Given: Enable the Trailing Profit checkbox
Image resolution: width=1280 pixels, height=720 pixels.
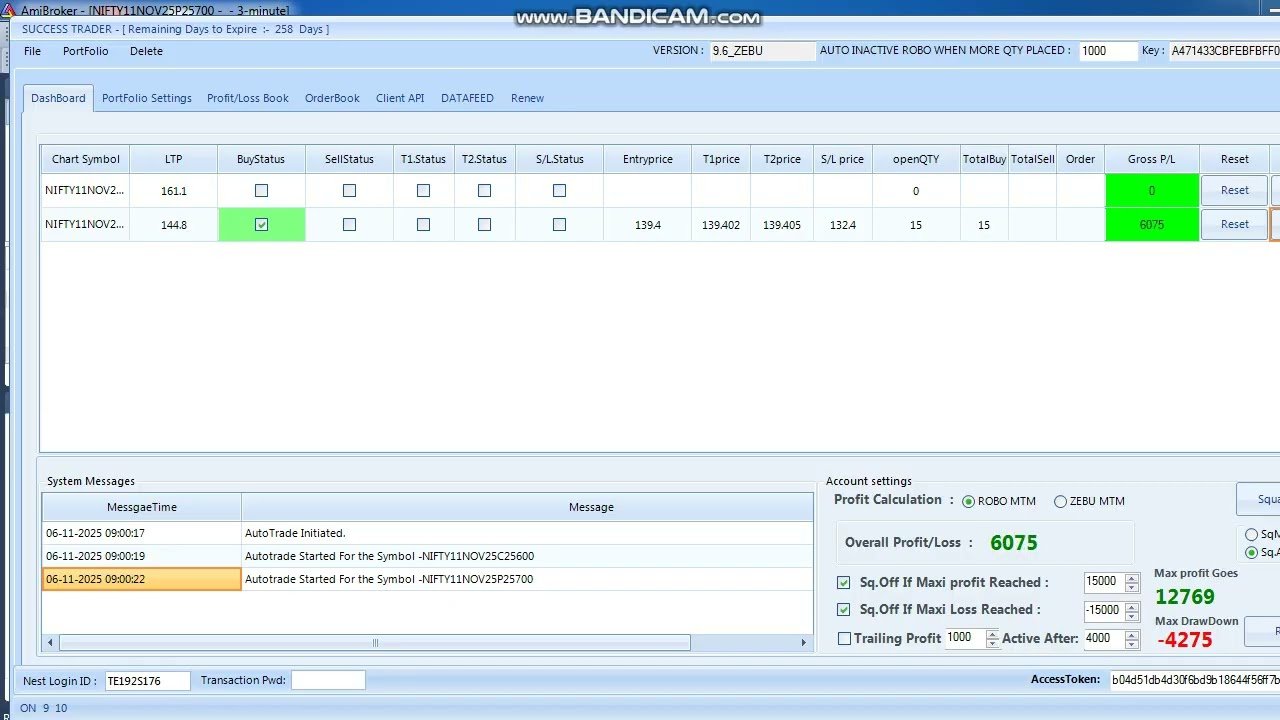Looking at the screenshot, I should [844, 638].
